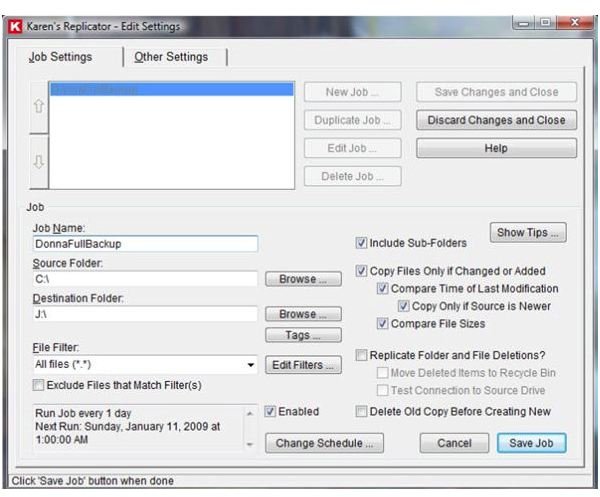Click the 'Run Job every 1 day' text
The height and width of the screenshot is (497, 600).
pos(83,414)
